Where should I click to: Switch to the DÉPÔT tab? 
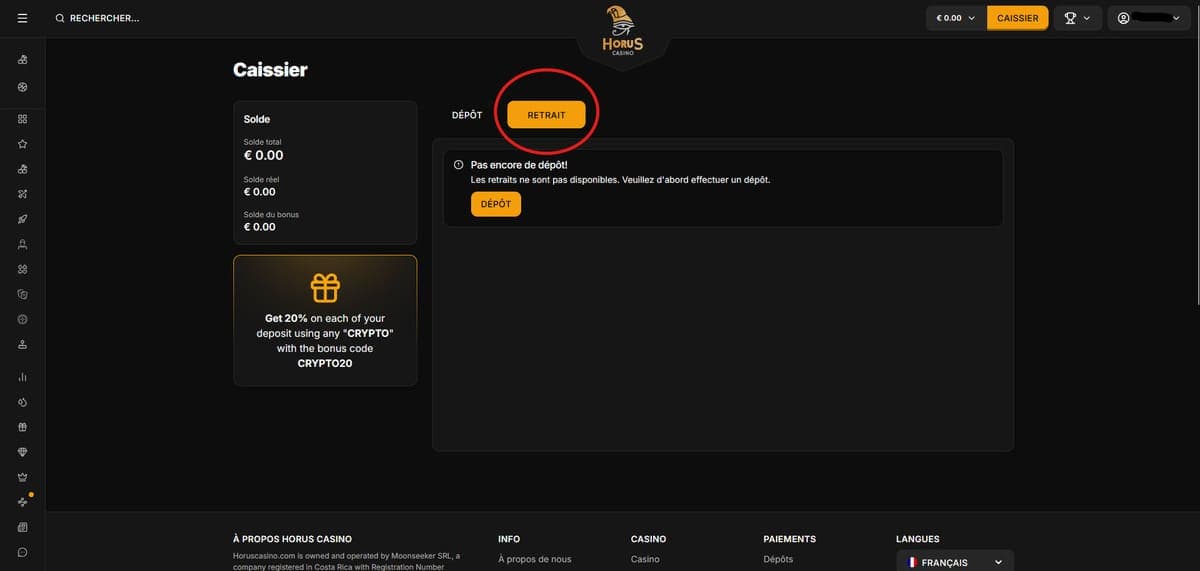point(467,115)
